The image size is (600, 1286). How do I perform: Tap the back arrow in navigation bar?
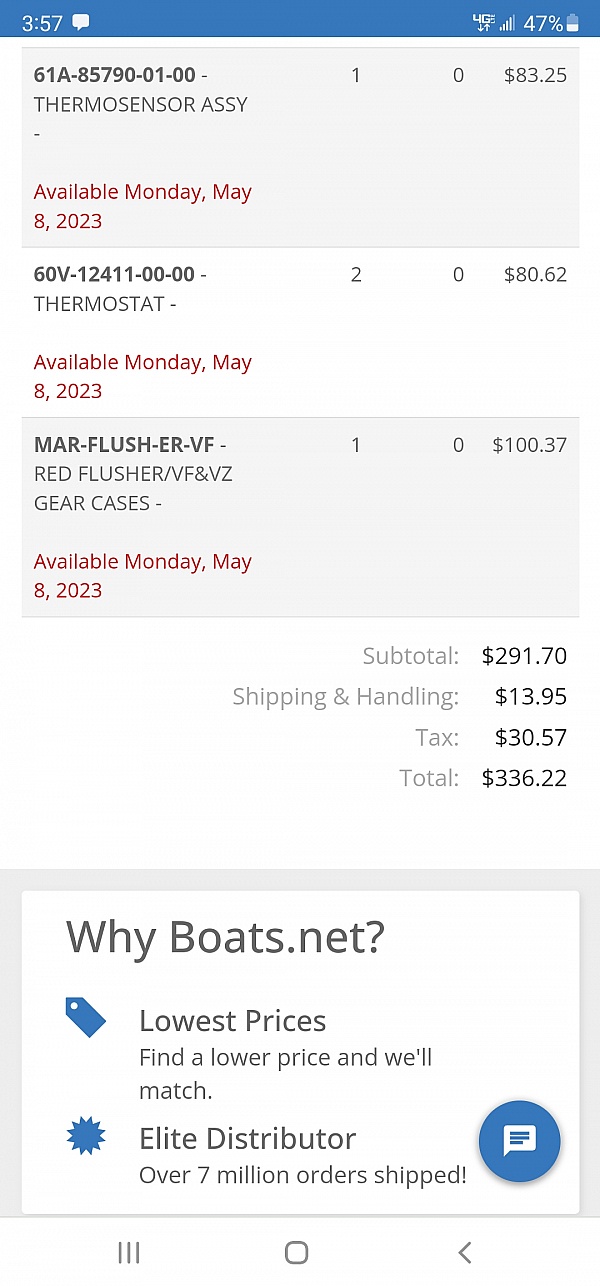464,1251
